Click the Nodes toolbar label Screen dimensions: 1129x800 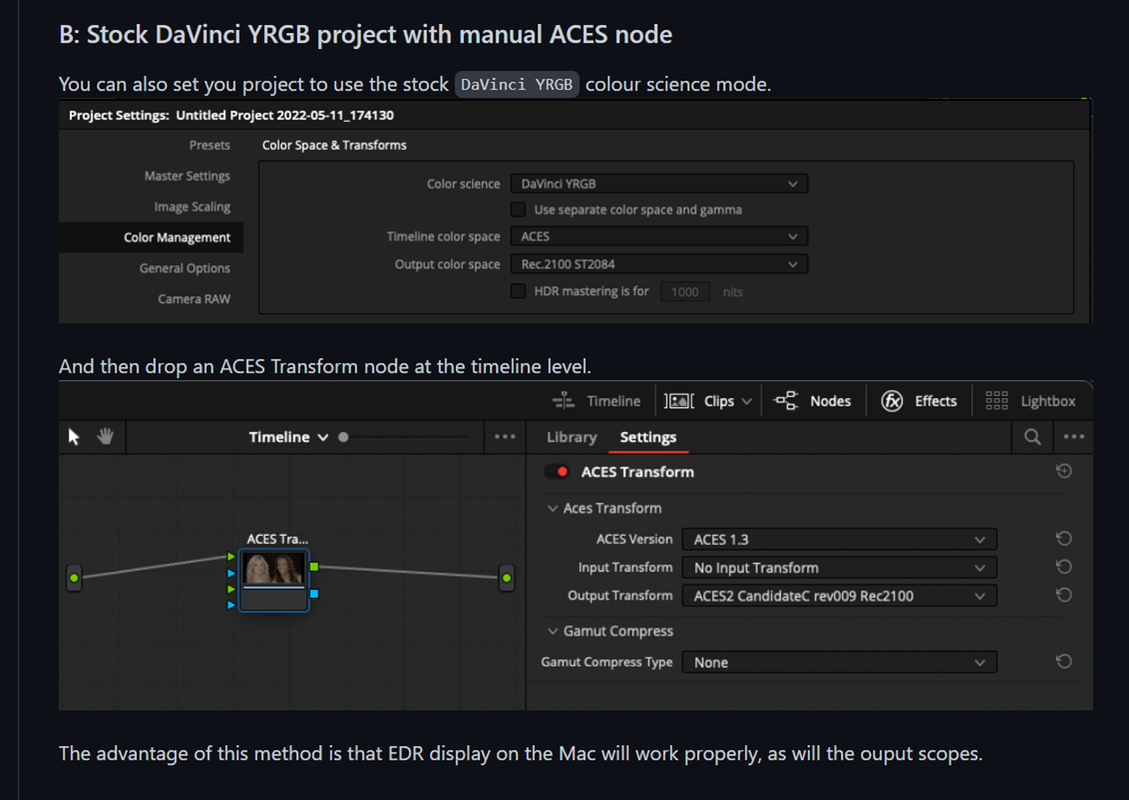[830, 401]
